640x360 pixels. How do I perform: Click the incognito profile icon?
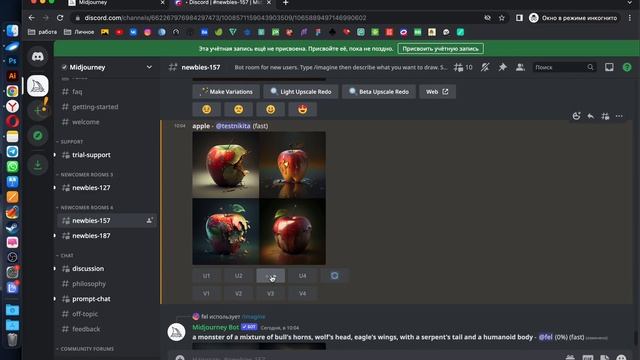pos(533,18)
